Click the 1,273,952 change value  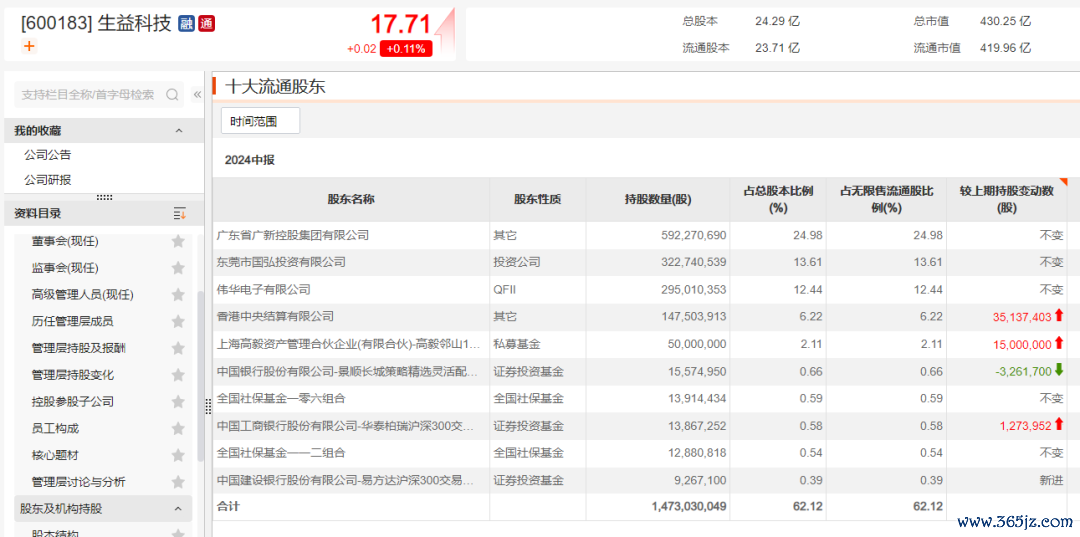(x=1026, y=425)
